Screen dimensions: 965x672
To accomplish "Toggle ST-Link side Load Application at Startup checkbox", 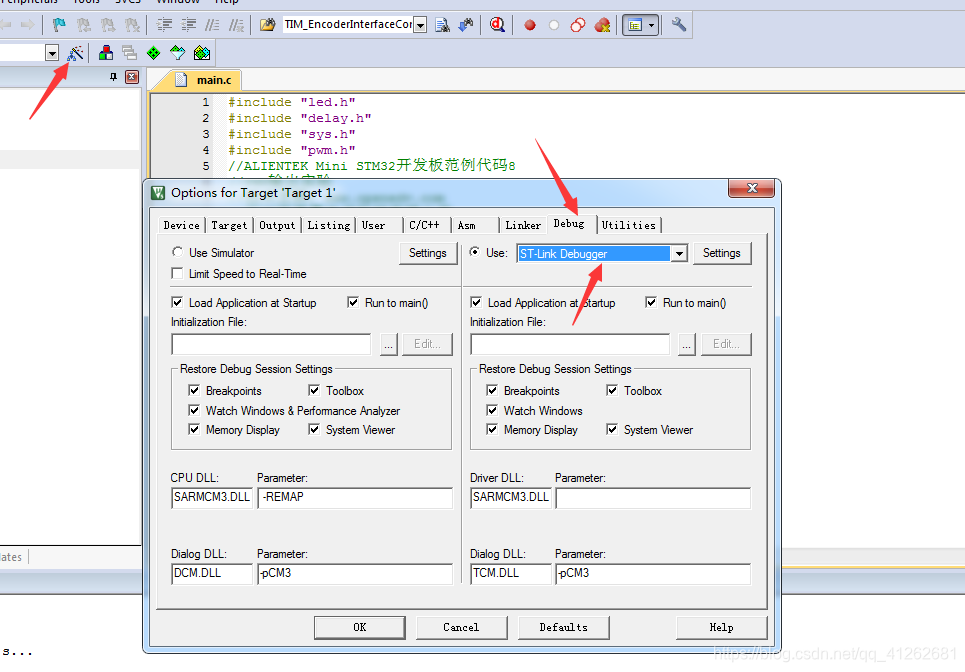I will pyautogui.click(x=476, y=302).
